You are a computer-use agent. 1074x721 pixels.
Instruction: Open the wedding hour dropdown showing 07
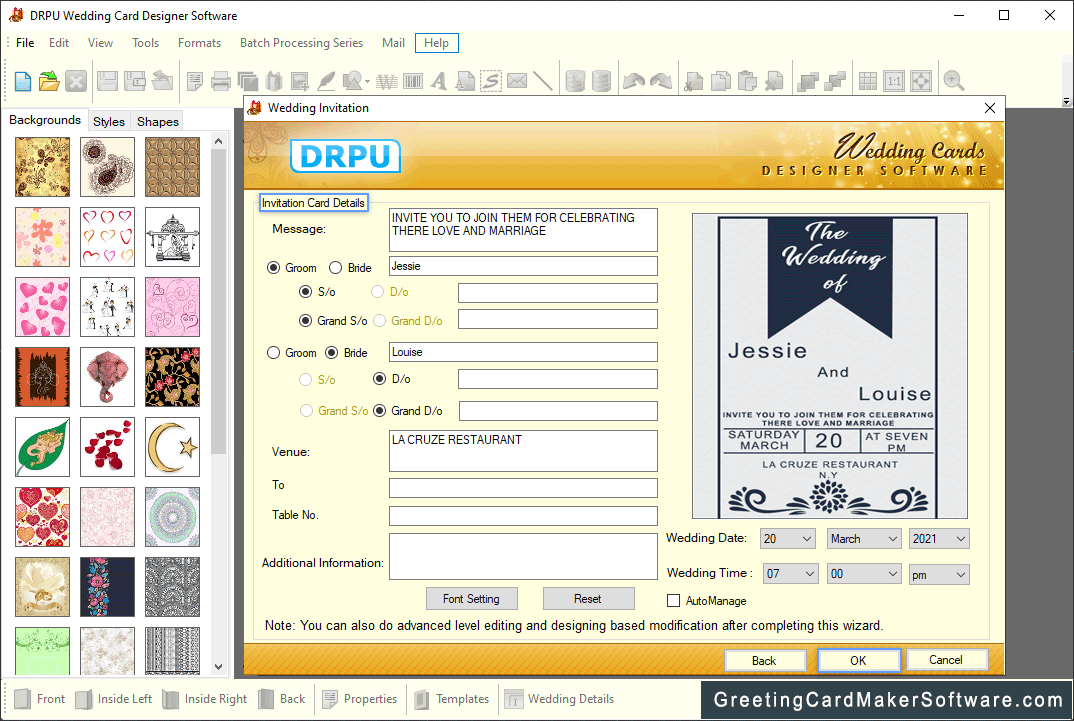pos(790,574)
